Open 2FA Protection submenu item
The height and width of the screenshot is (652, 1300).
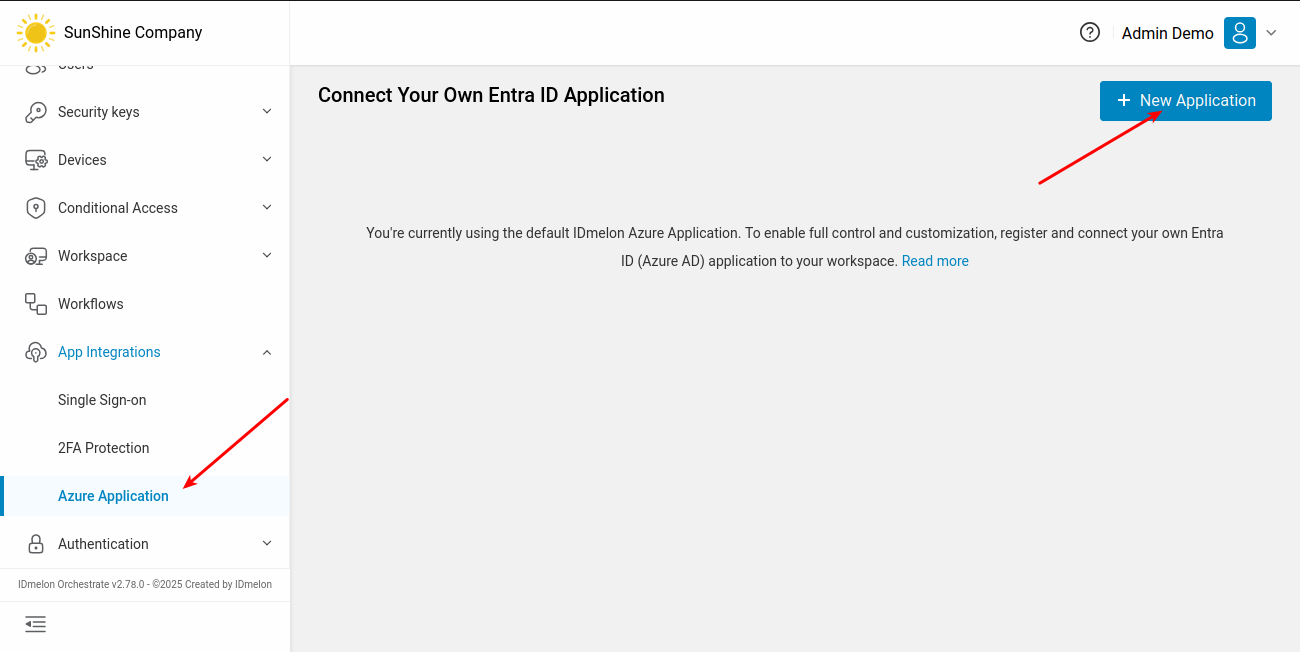tap(104, 448)
